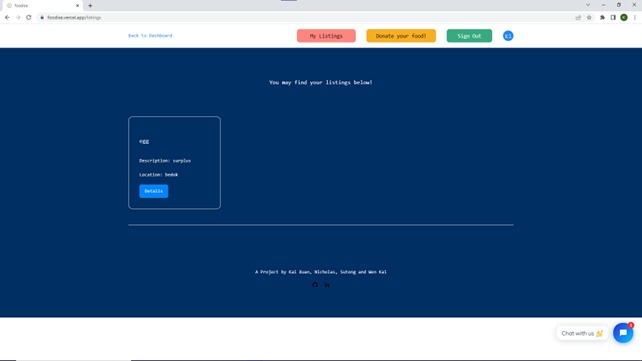The width and height of the screenshot is (642, 361).
Task: Click the address bar URL
Action: pos(74,18)
